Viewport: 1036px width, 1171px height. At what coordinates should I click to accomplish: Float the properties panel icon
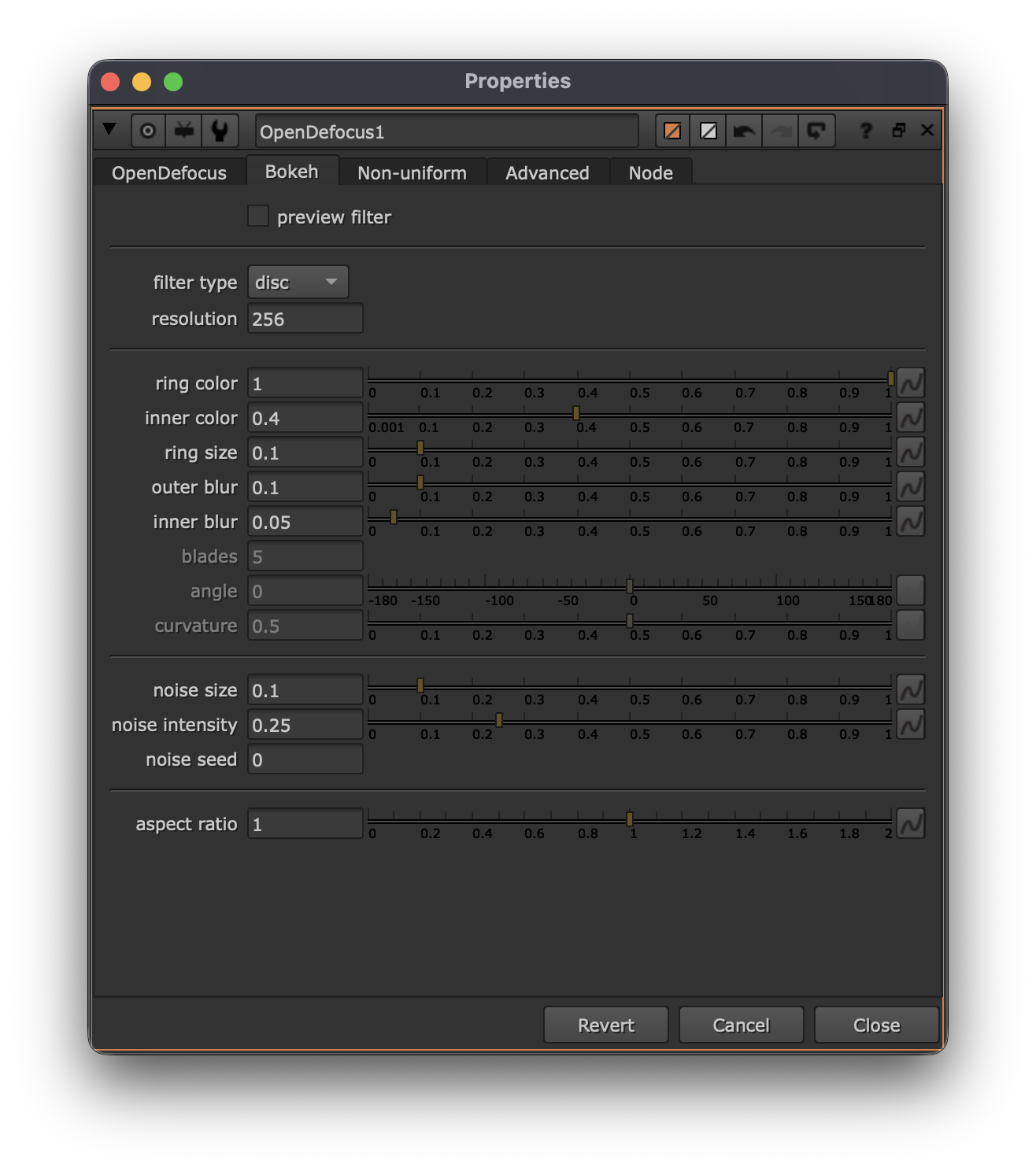899,131
